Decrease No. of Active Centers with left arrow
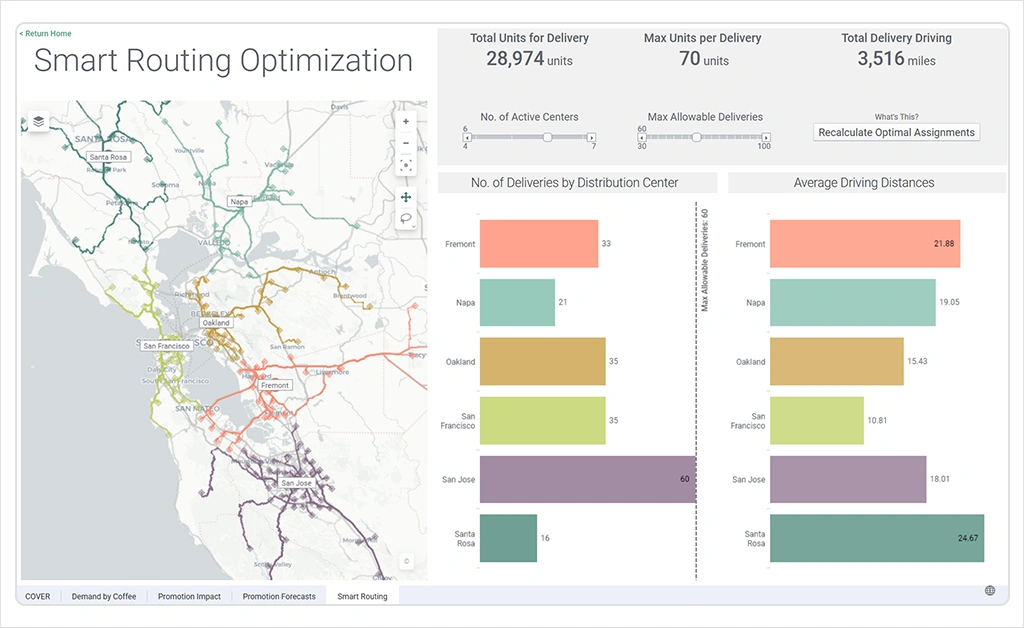The width and height of the screenshot is (1024, 628). coord(468,137)
